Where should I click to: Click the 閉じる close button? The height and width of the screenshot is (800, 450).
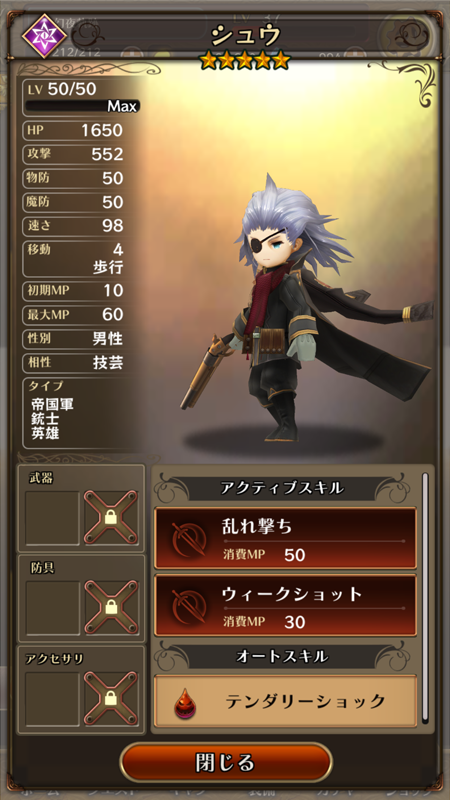tap(226, 763)
